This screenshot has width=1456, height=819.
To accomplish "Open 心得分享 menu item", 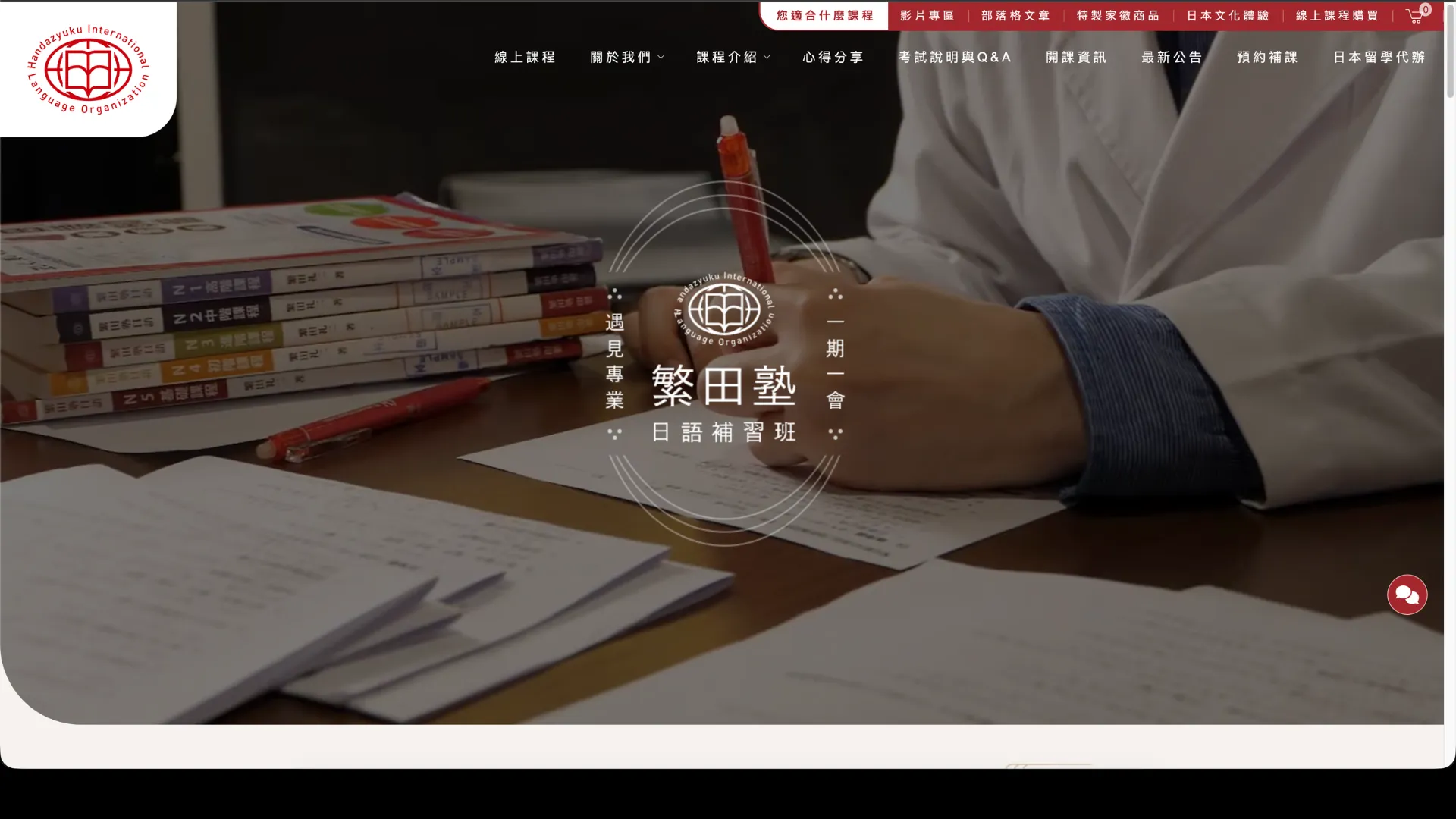I will tap(833, 58).
